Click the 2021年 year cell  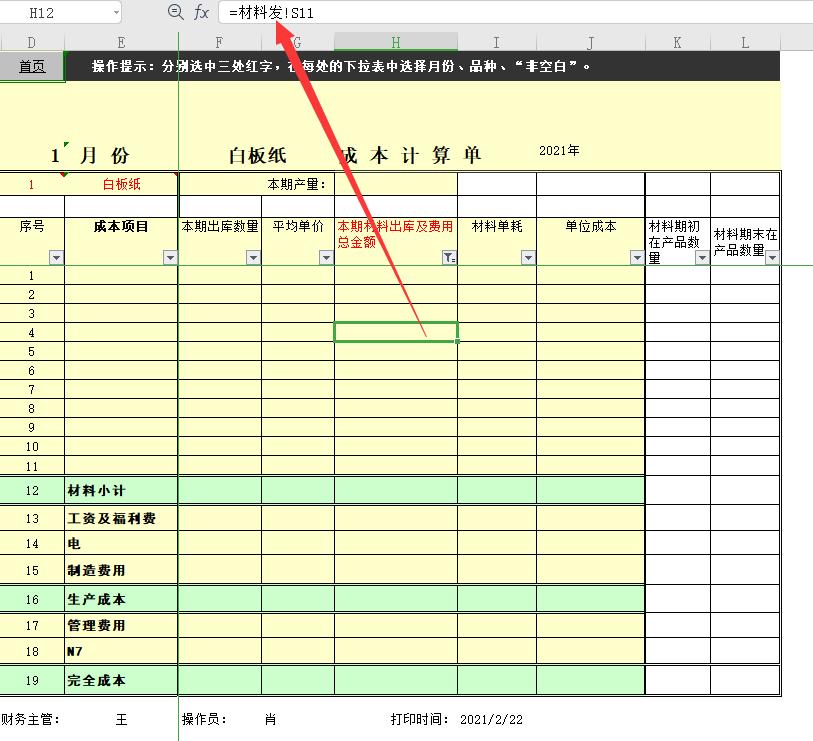559,150
